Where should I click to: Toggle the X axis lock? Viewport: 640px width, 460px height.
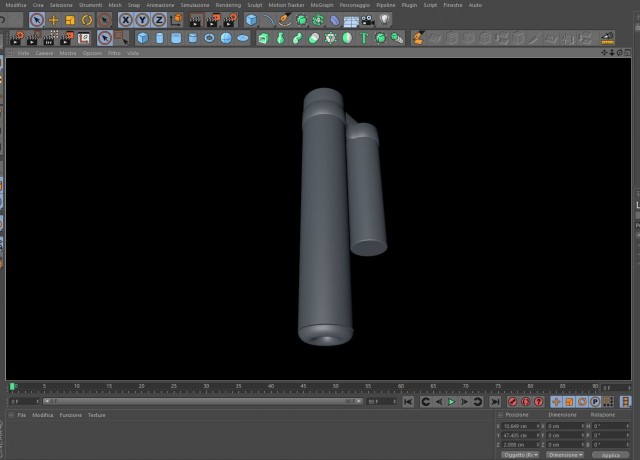(x=126, y=20)
